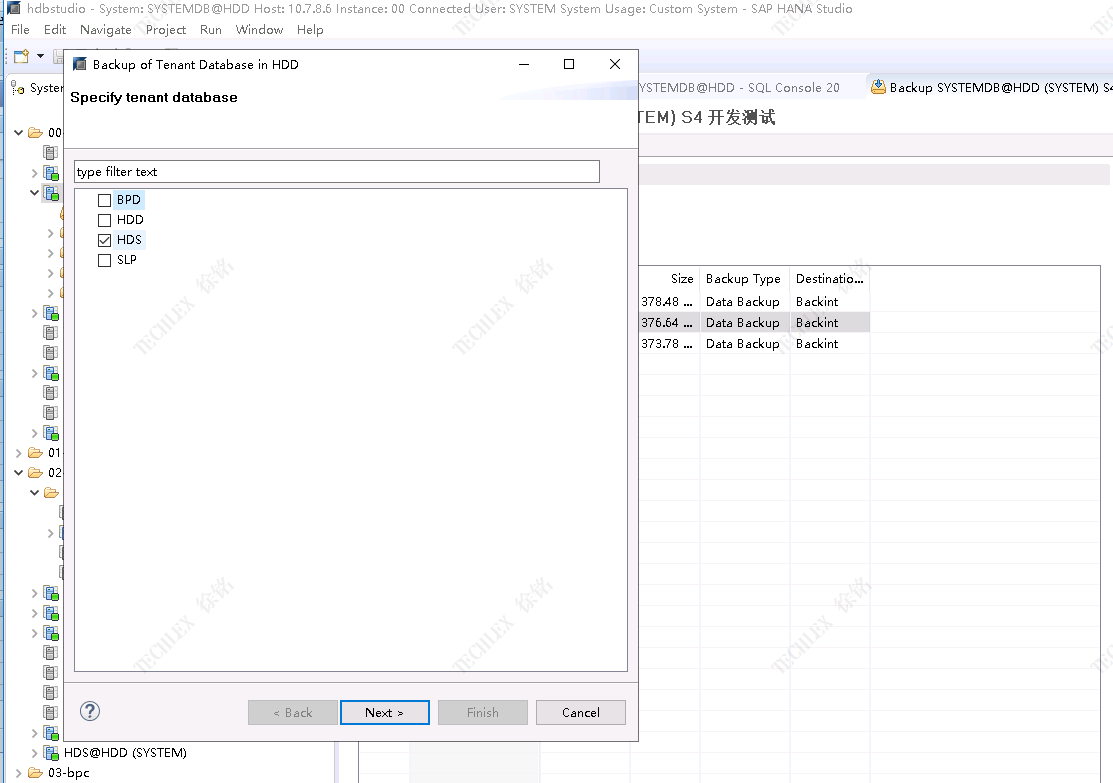Expand the HDS@HDD (SYSTEM) tree node

pyautogui.click(x=35, y=753)
